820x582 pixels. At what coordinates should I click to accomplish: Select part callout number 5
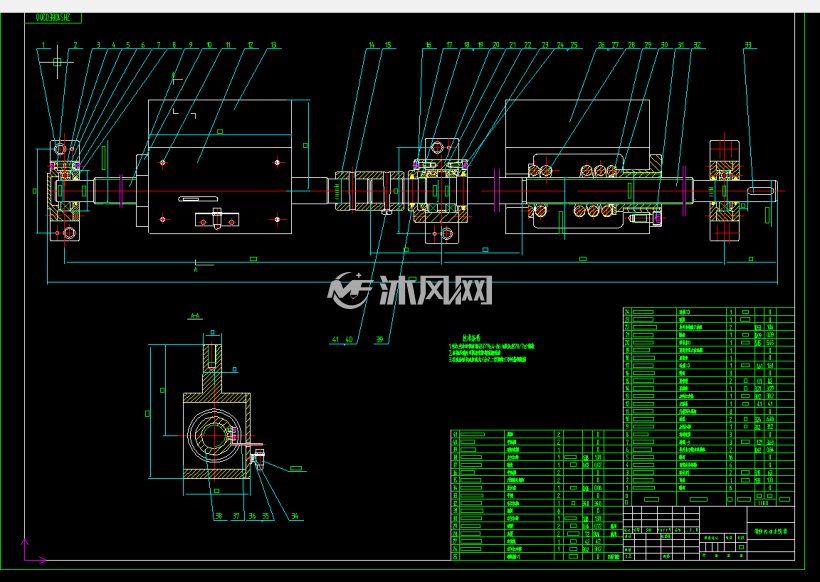tap(128, 45)
